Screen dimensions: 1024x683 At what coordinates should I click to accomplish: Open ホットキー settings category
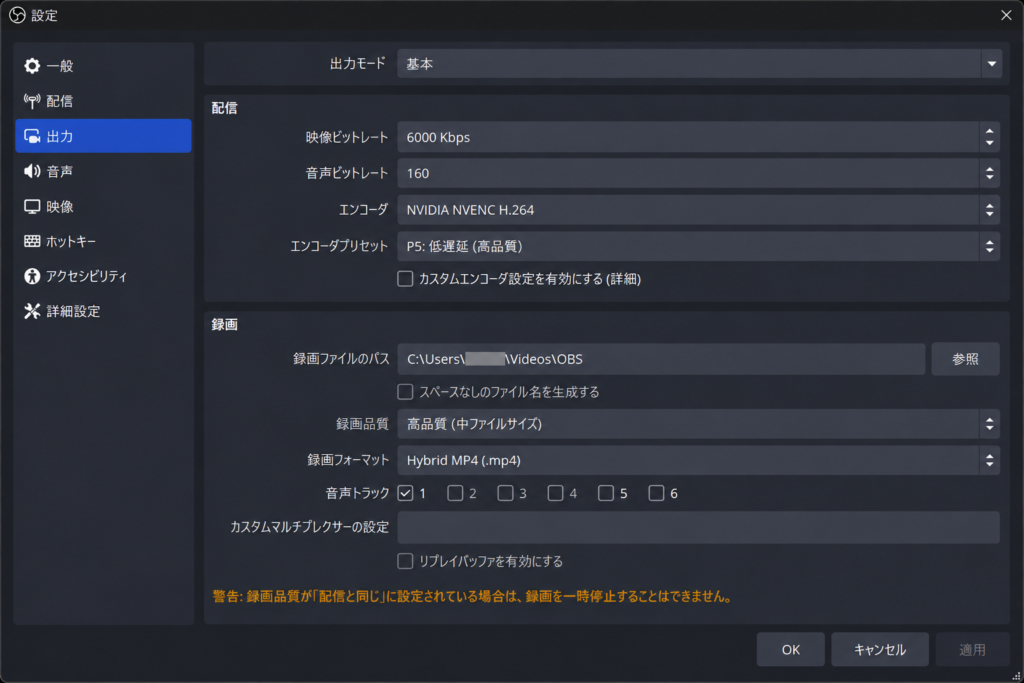click(x=103, y=242)
